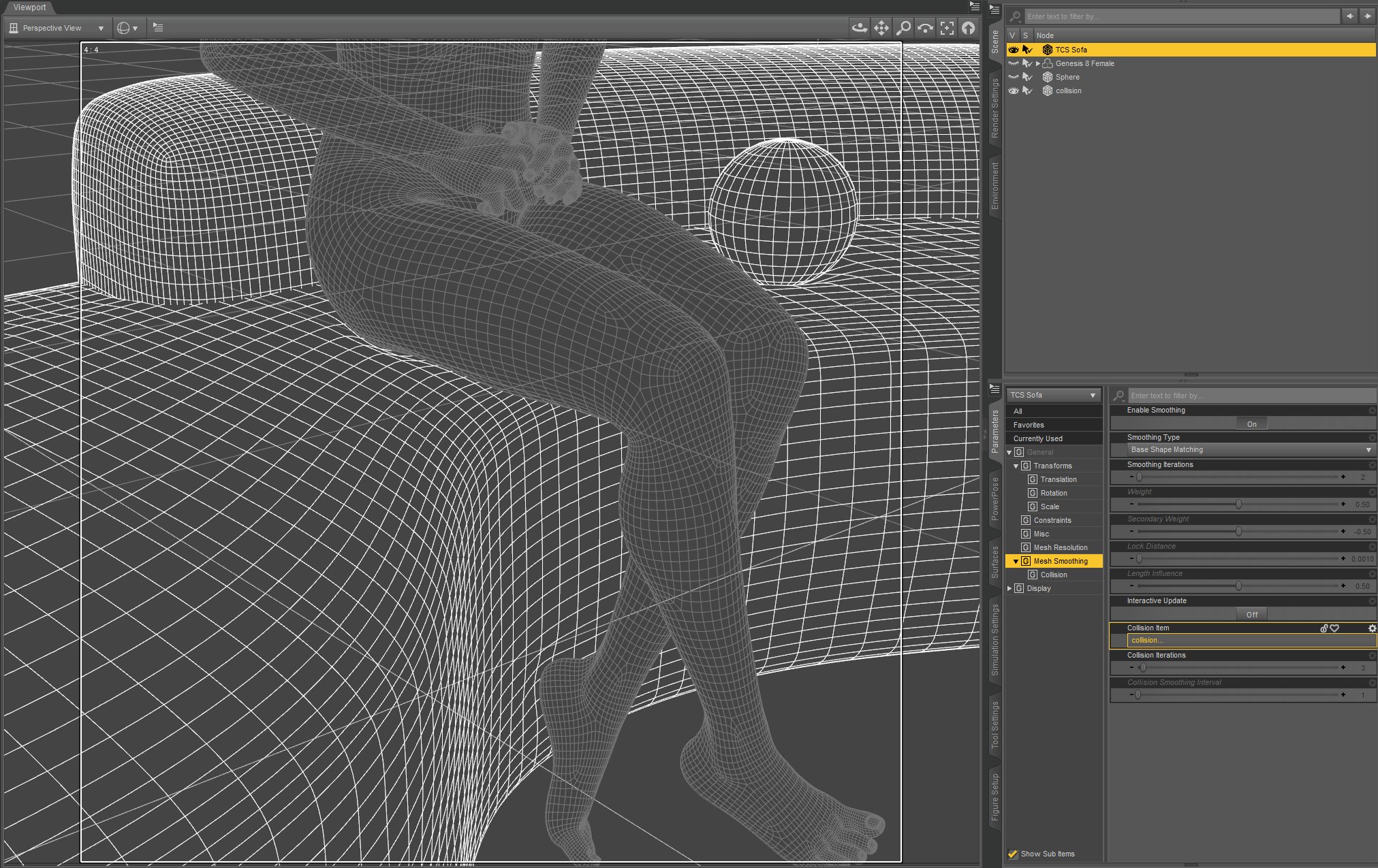Collapse the General property group

[1009, 452]
